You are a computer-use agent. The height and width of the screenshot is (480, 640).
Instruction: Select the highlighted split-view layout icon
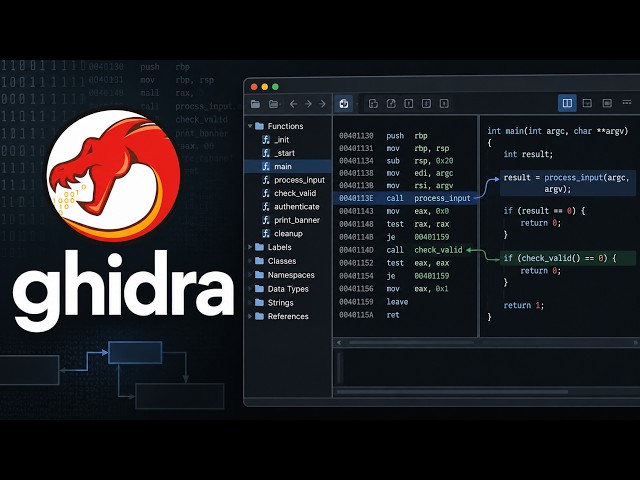[567, 103]
